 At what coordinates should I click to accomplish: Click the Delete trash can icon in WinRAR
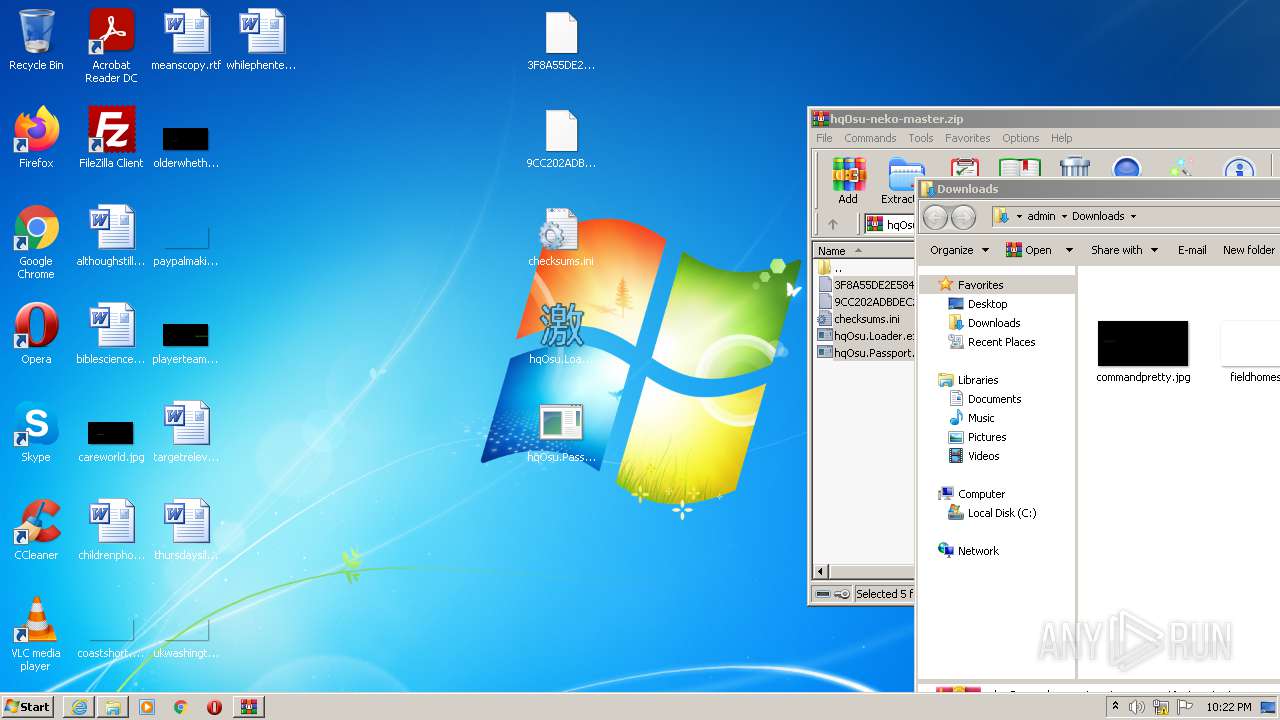[x=1074, y=168]
